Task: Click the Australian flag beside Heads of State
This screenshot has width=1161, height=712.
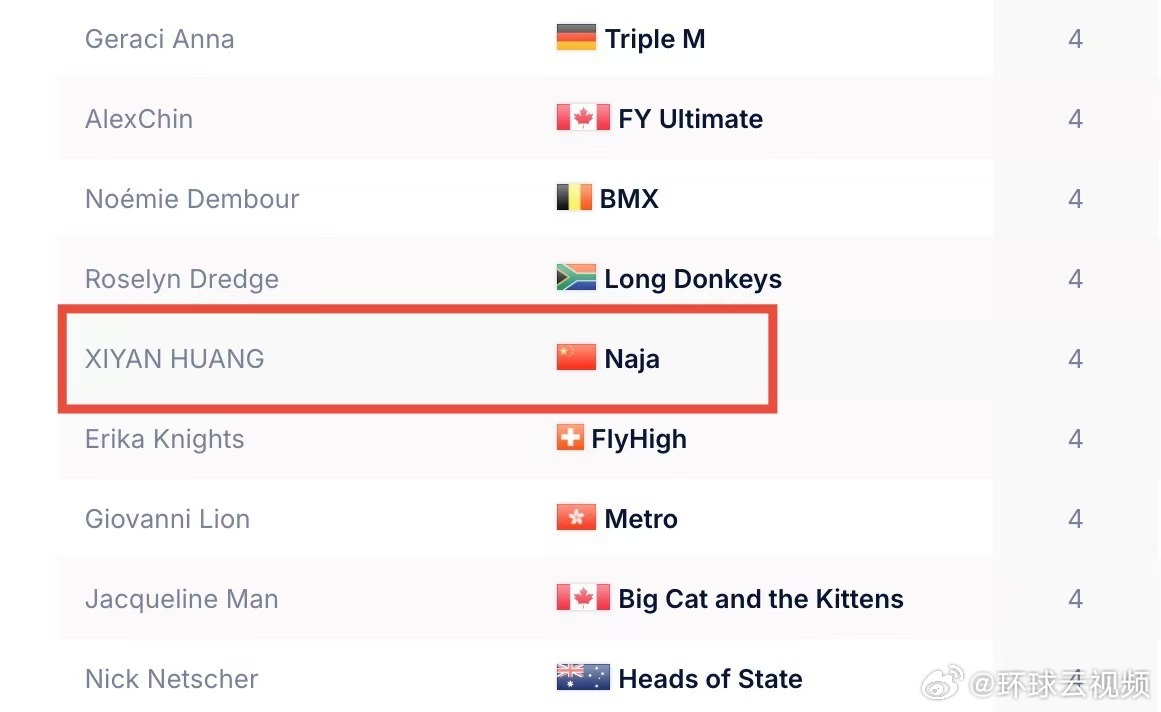Action: pyautogui.click(x=583, y=677)
